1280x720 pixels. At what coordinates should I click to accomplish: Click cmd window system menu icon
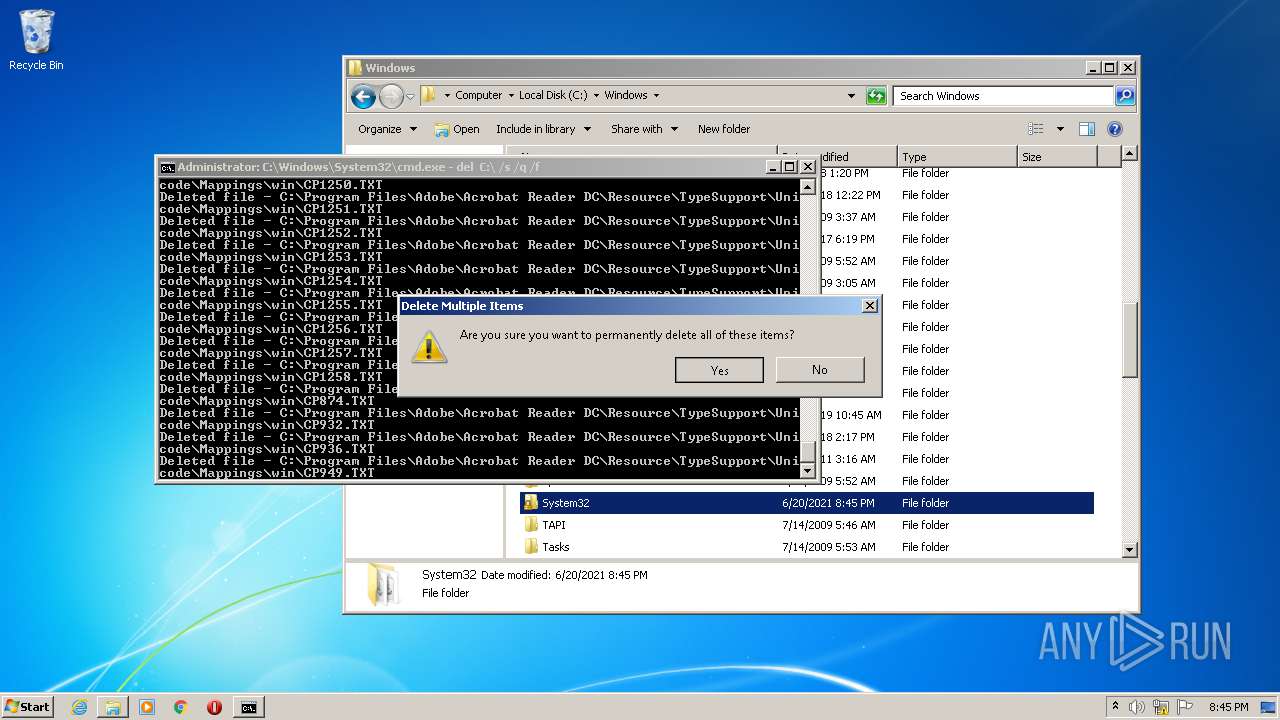click(168, 167)
